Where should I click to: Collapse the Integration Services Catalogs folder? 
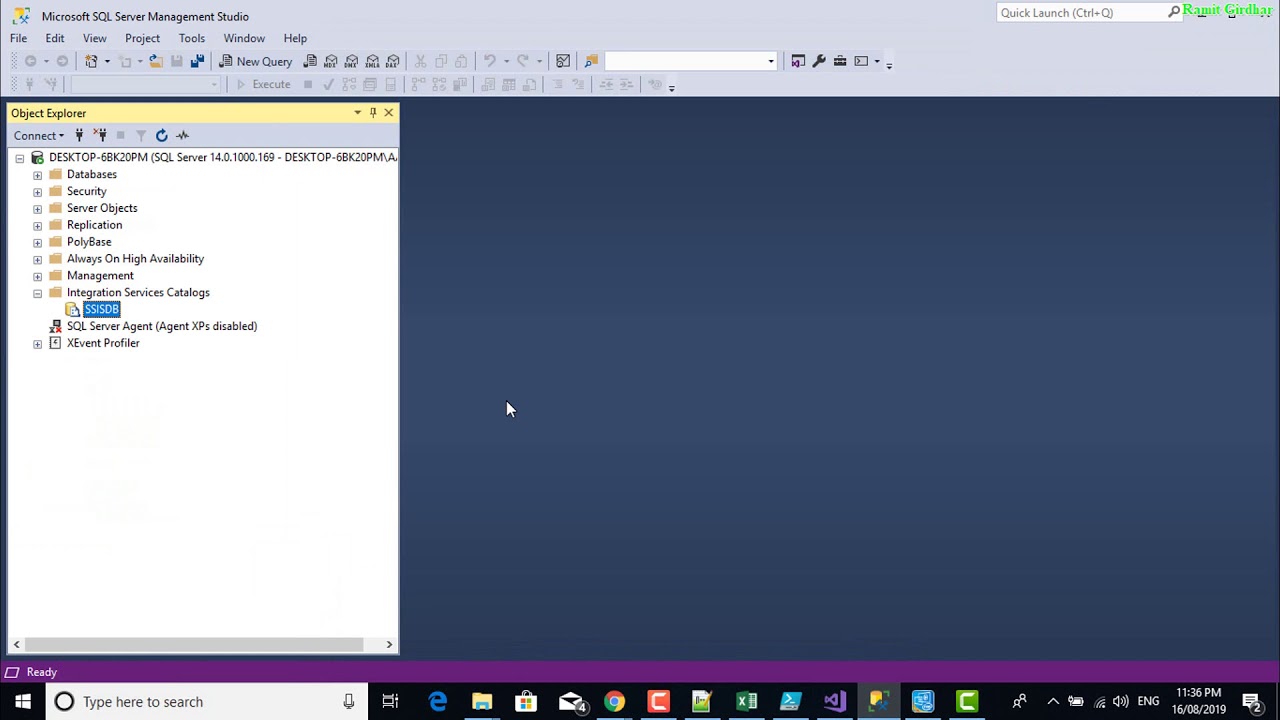(38, 293)
